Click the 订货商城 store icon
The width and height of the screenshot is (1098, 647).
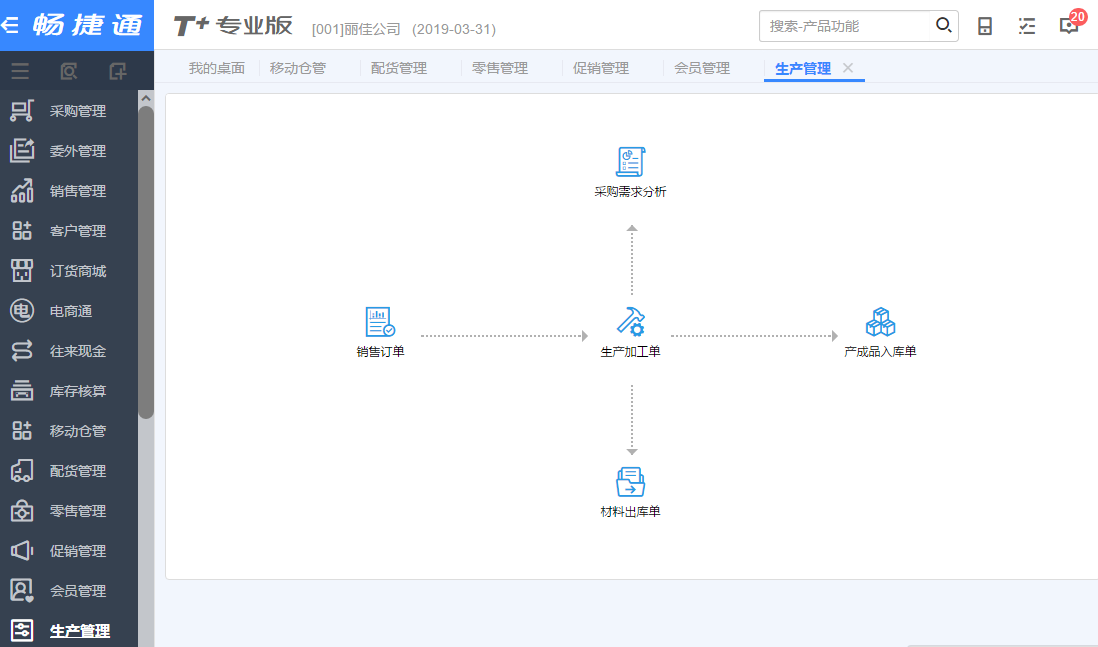[22, 270]
